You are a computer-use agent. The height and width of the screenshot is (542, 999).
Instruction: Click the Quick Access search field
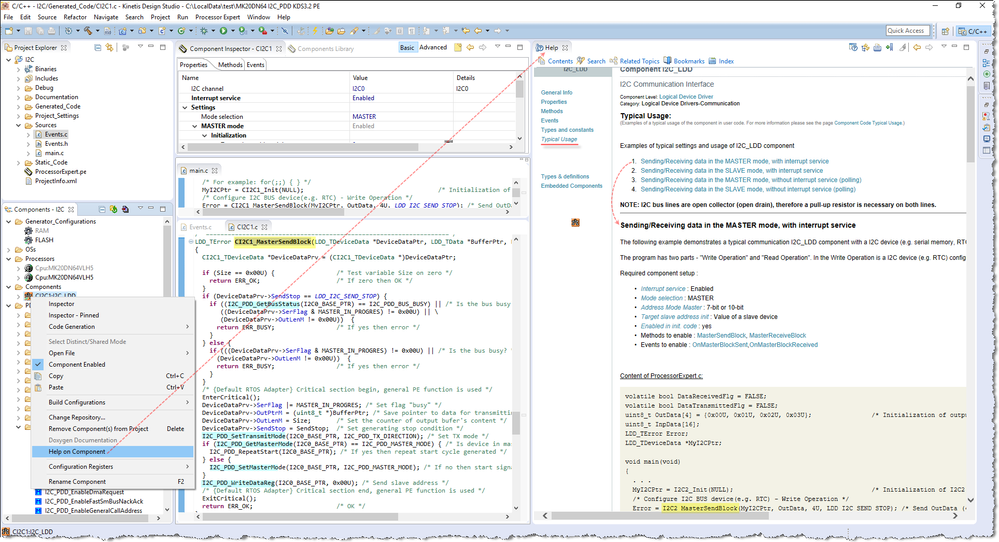[906, 31]
